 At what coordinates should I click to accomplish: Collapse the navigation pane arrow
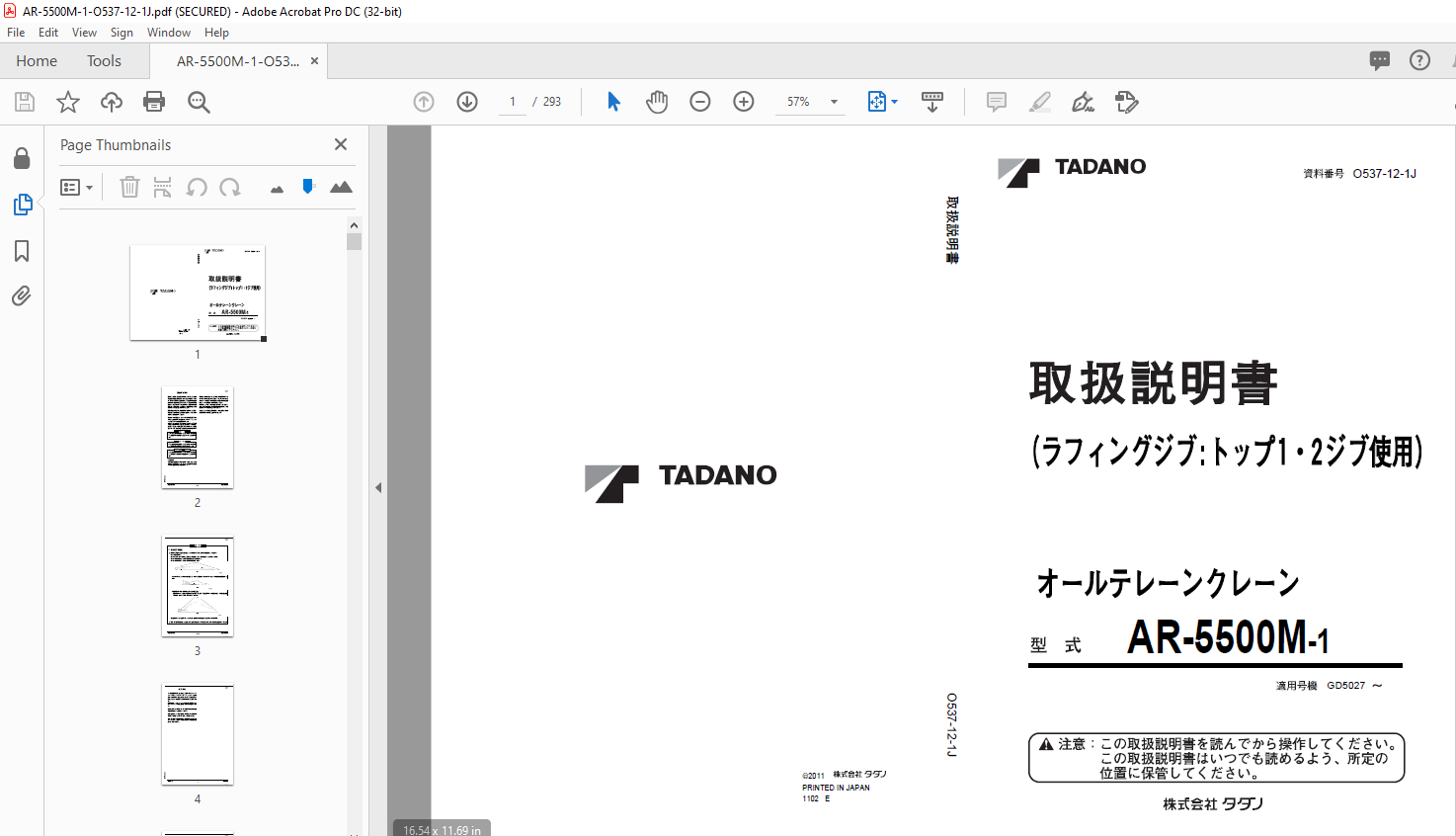point(378,487)
